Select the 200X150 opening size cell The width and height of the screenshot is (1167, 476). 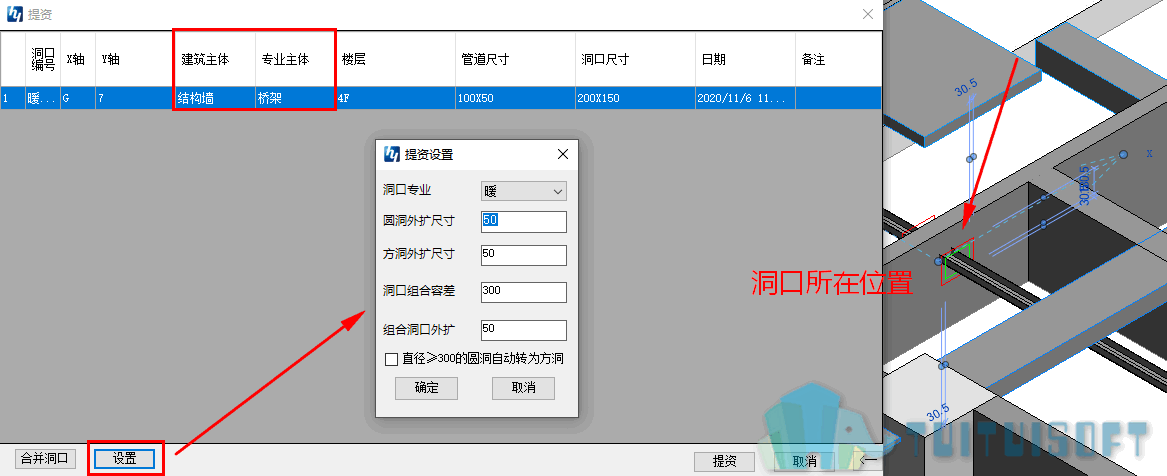636,98
